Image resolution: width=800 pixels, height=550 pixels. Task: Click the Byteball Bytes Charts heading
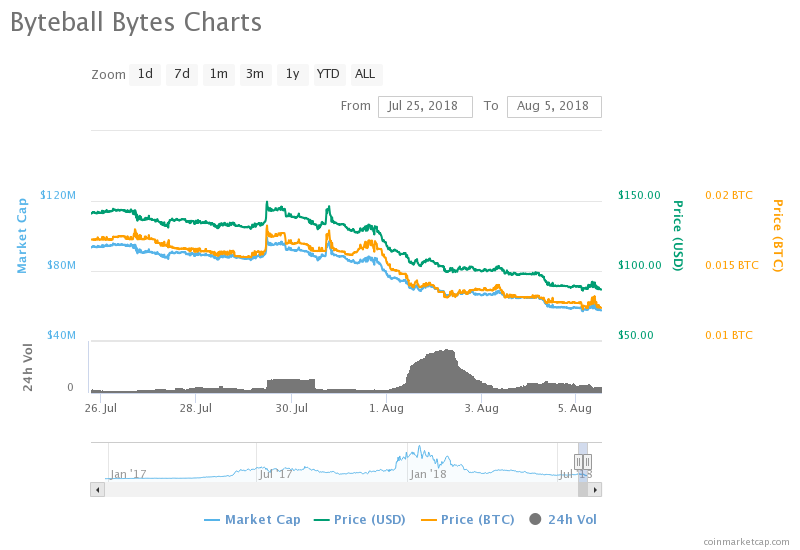(x=136, y=23)
